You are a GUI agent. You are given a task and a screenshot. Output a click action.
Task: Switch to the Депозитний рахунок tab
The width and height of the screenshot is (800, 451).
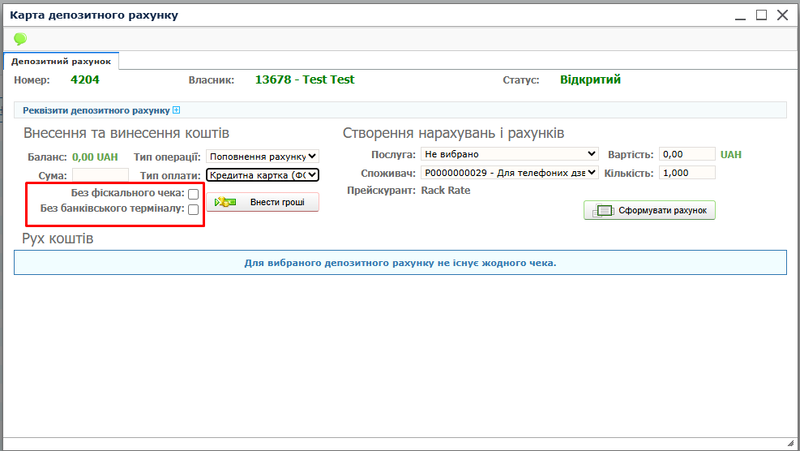point(61,61)
